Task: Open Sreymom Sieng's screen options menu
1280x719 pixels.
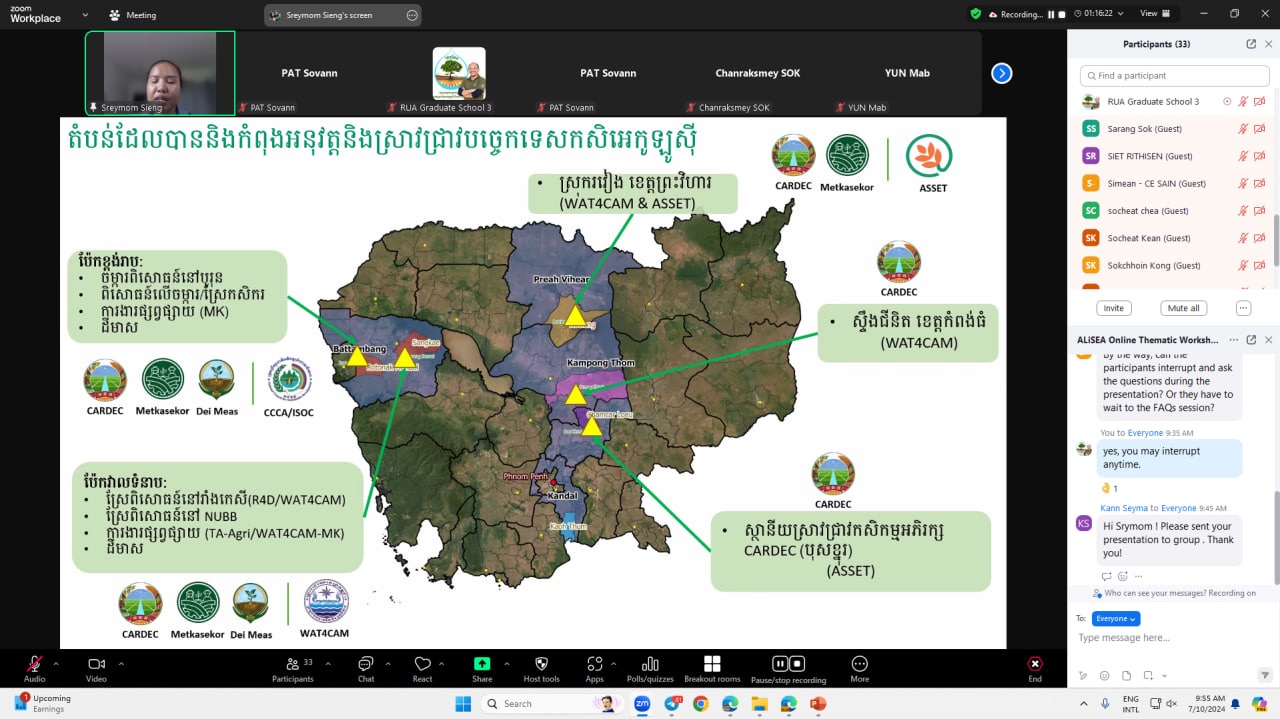Action: 412,15
